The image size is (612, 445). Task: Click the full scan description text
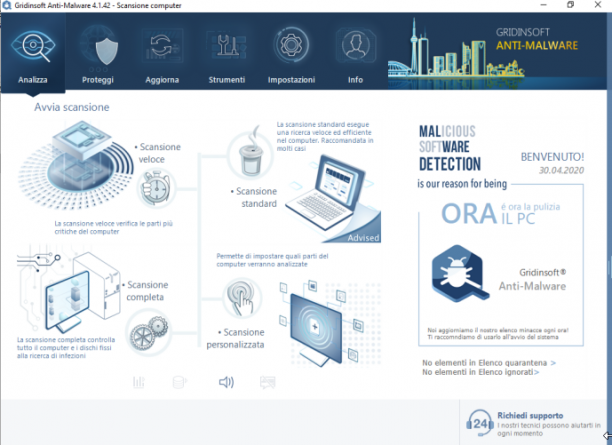coord(66,348)
